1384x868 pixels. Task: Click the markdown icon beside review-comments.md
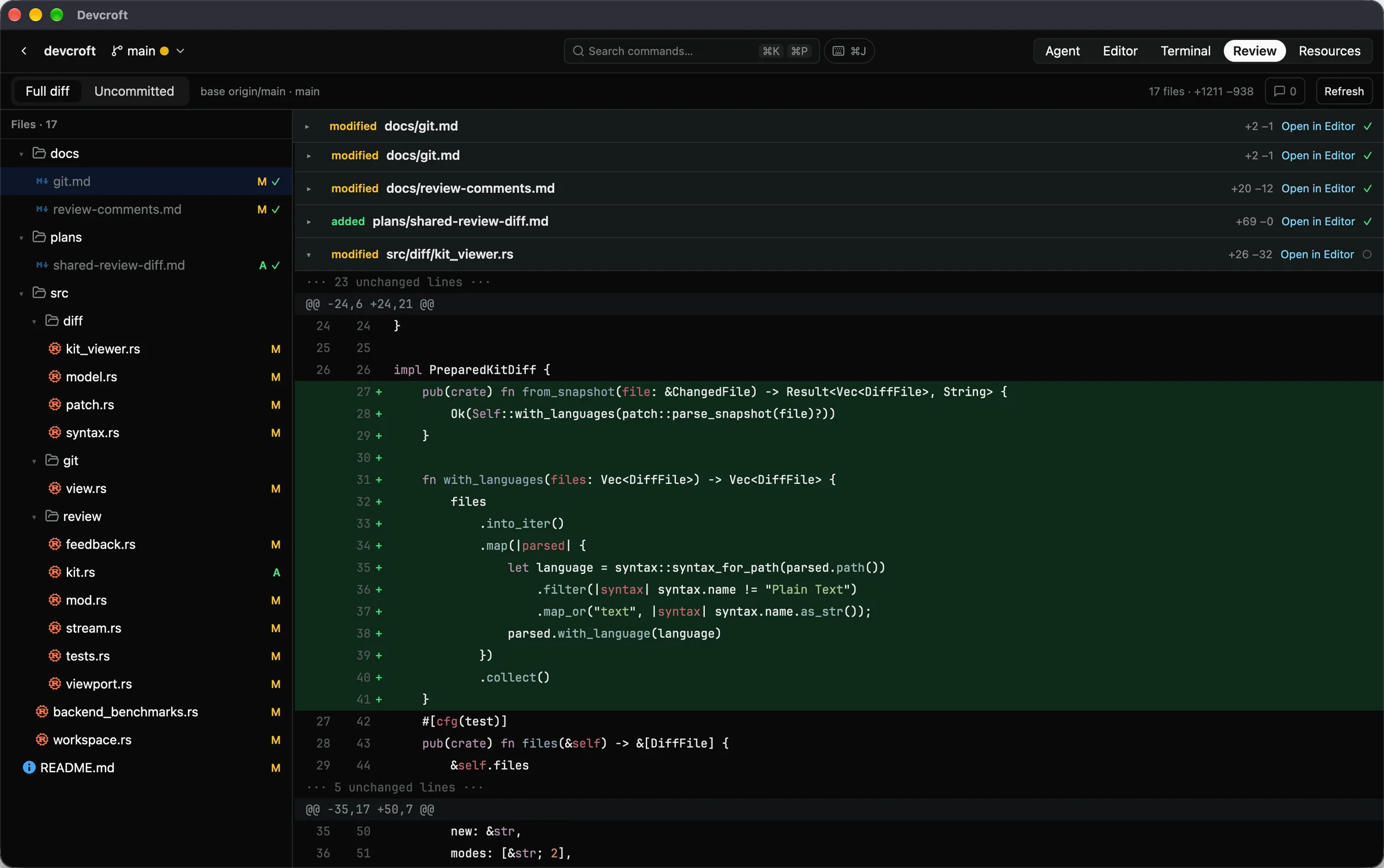[42, 209]
